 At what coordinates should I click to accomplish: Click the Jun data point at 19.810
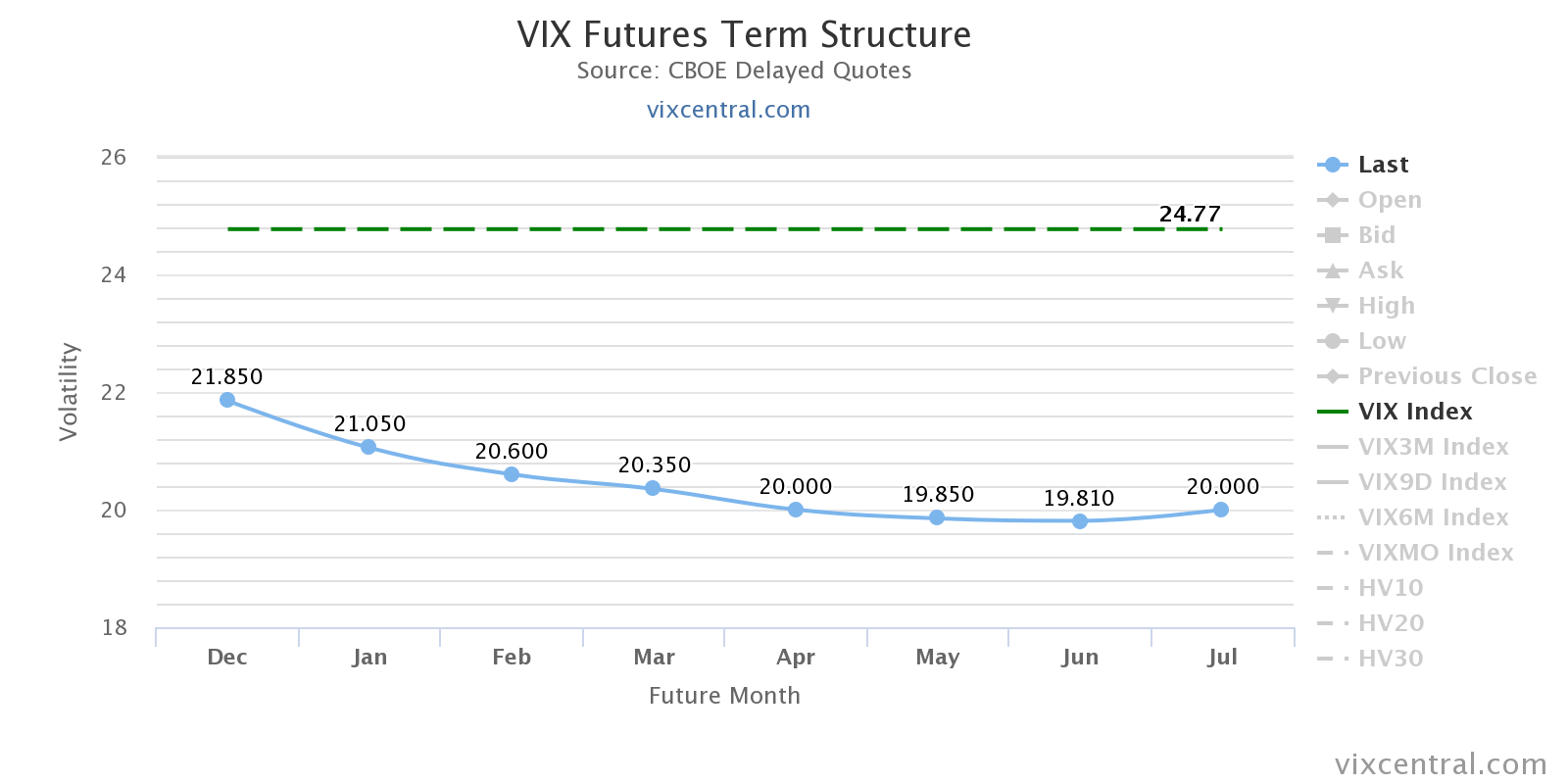(1079, 521)
